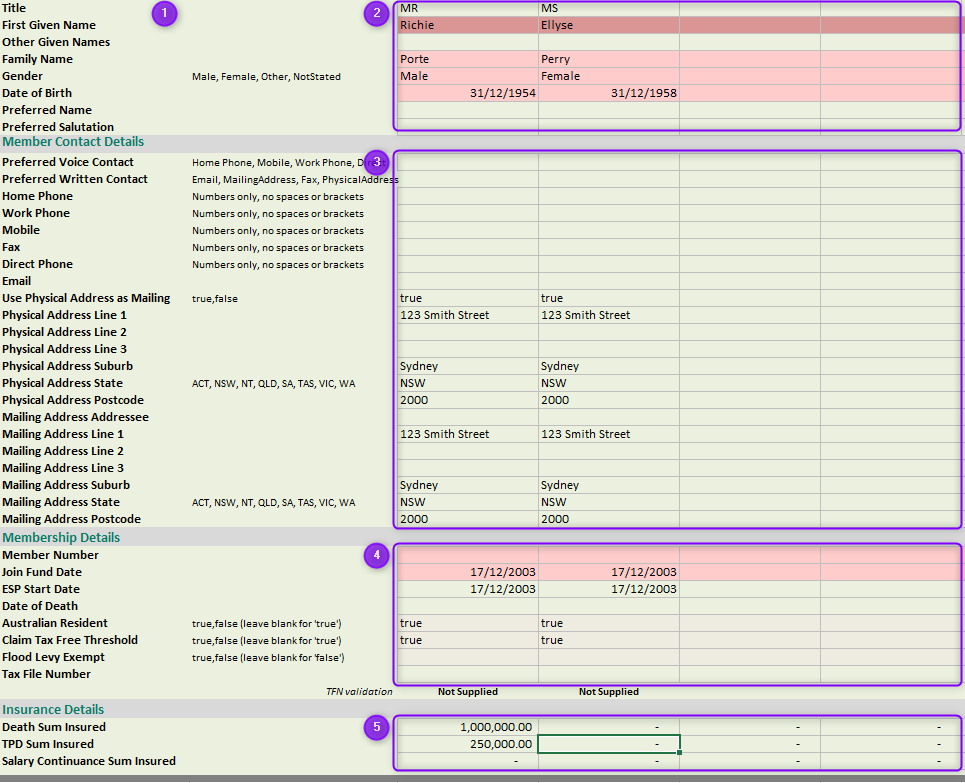Select the Preferred Written Contact label

tap(75, 179)
